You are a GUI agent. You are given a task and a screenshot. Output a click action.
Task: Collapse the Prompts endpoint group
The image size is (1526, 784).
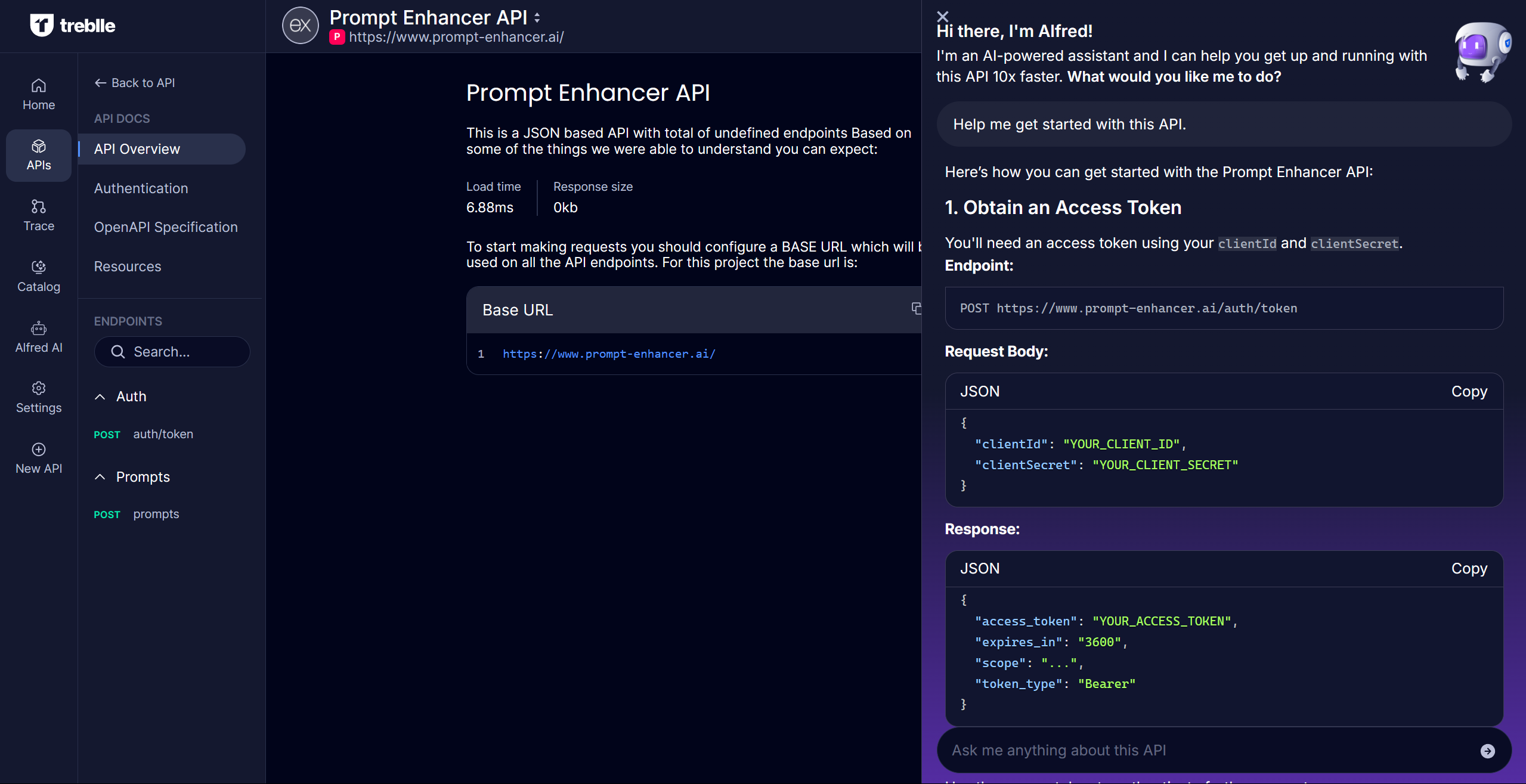tap(100, 477)
